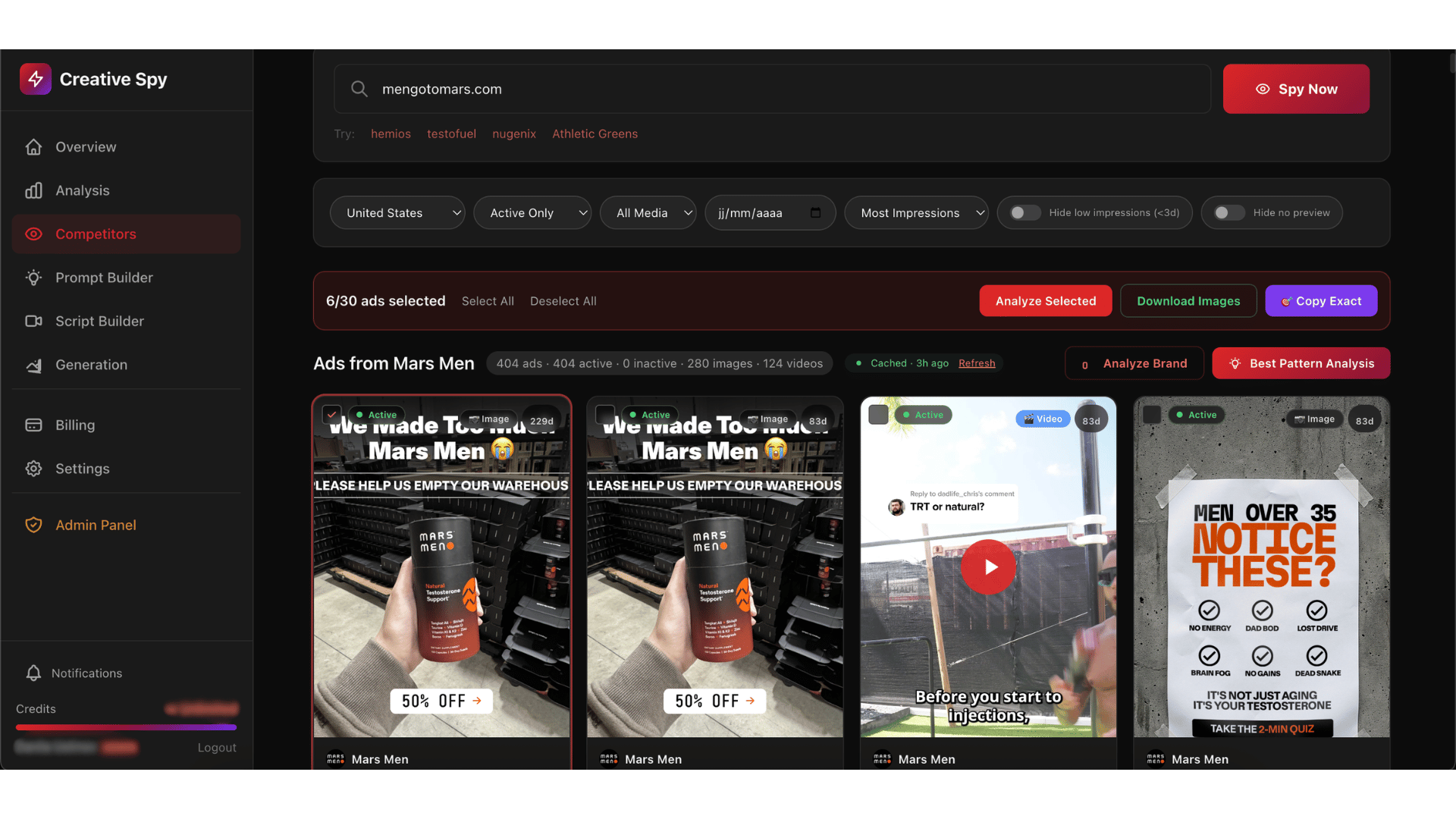
Task: Open the Most Impressions sort dropdown
Action: click(x=916, y=213)
